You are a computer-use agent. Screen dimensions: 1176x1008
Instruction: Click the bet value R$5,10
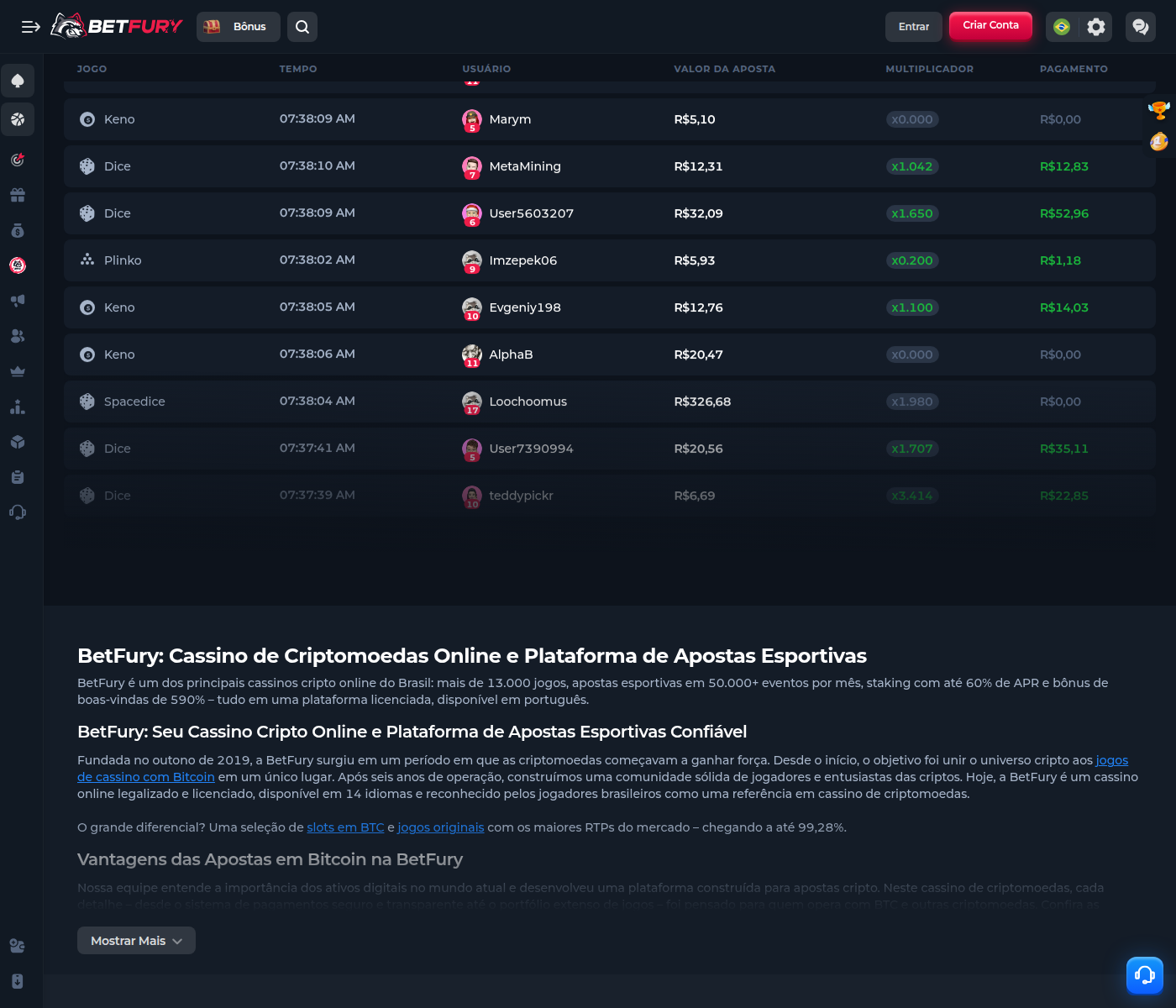tap(695, 119)
